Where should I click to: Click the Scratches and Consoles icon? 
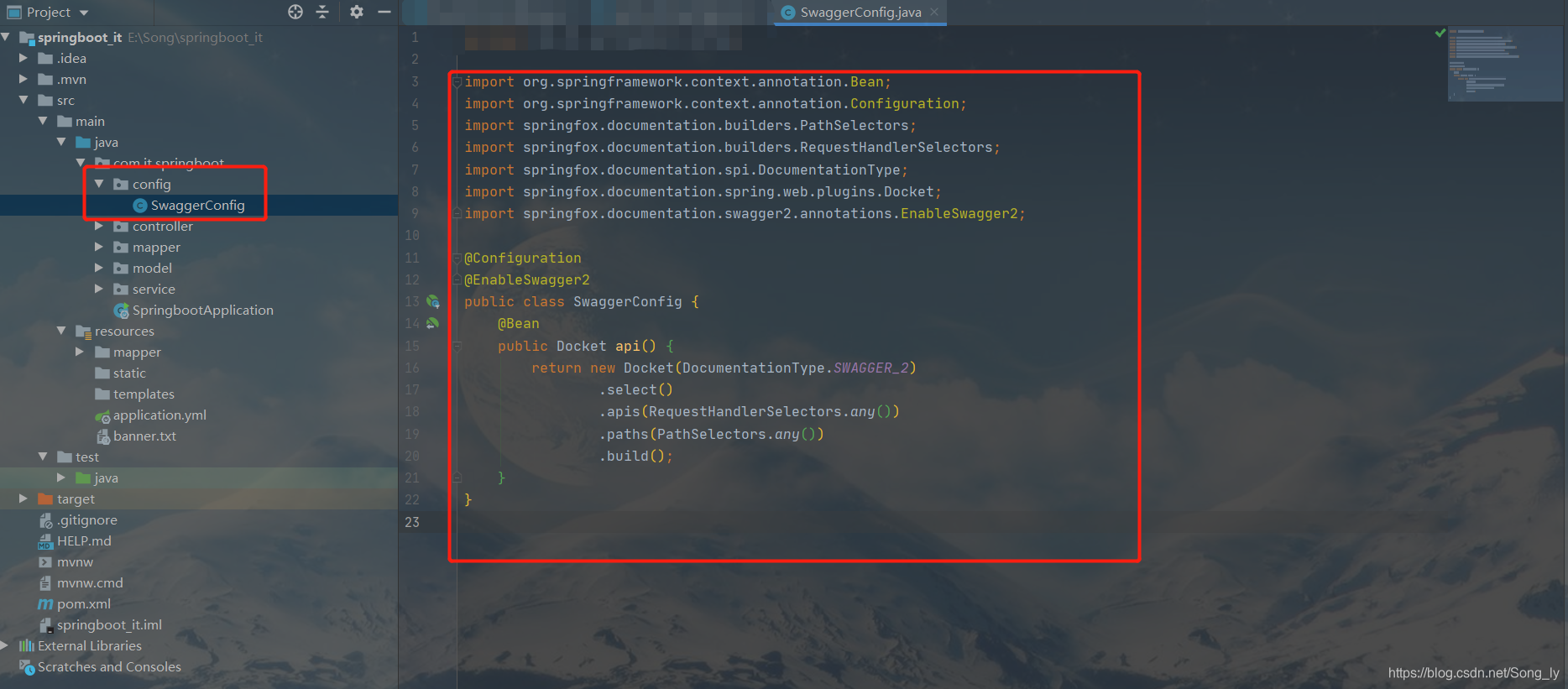point(27,666)
